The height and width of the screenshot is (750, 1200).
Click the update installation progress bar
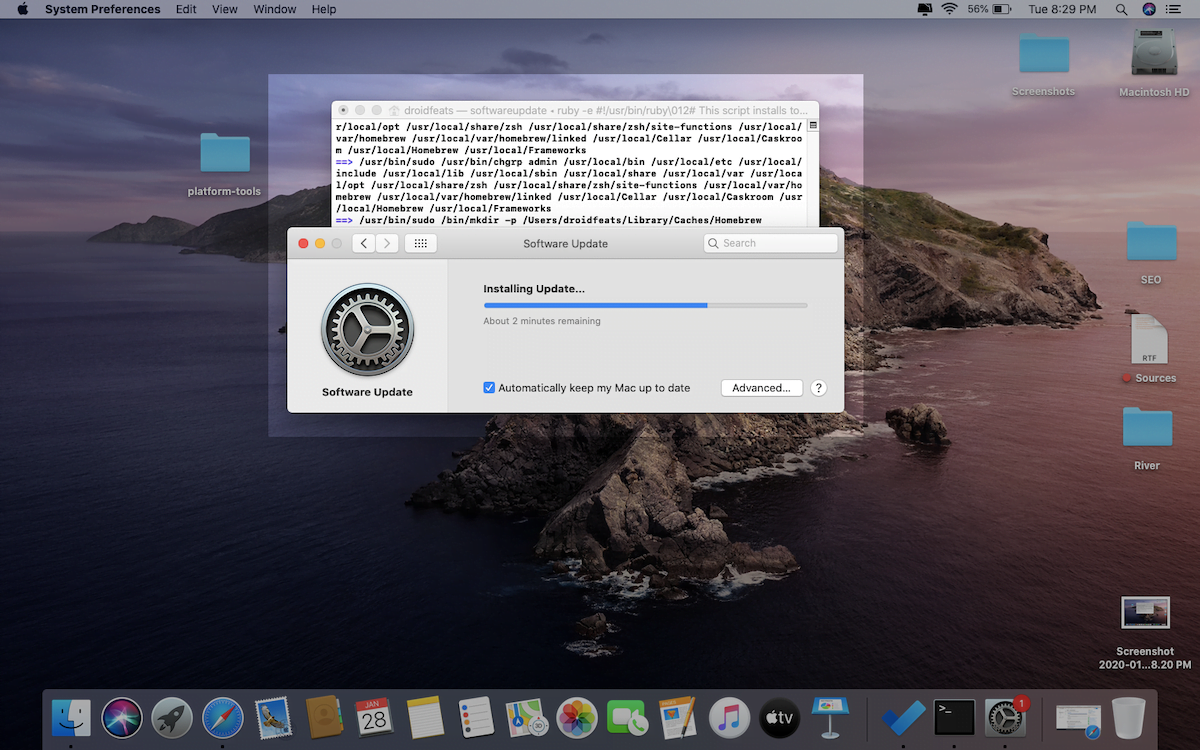[x=645, y=305]
